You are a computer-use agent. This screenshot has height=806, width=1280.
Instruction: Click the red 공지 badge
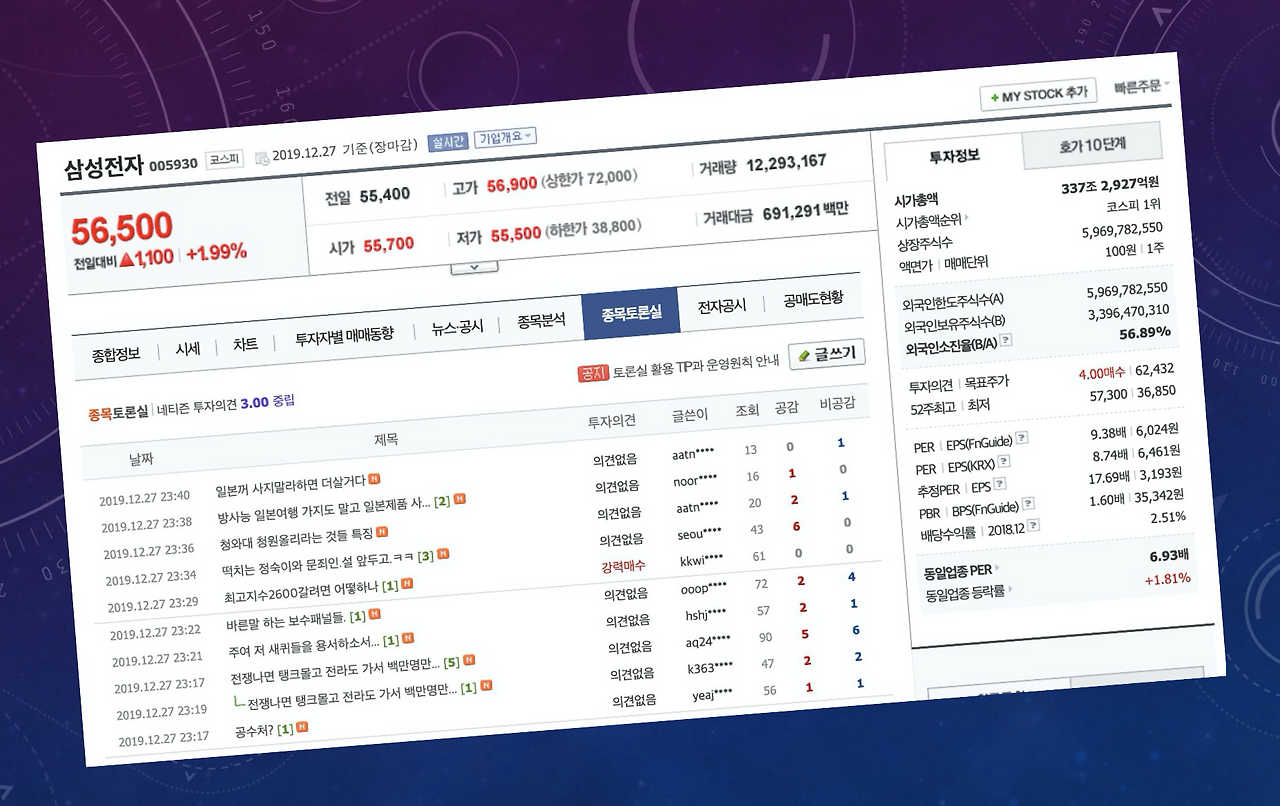(593, 373)
